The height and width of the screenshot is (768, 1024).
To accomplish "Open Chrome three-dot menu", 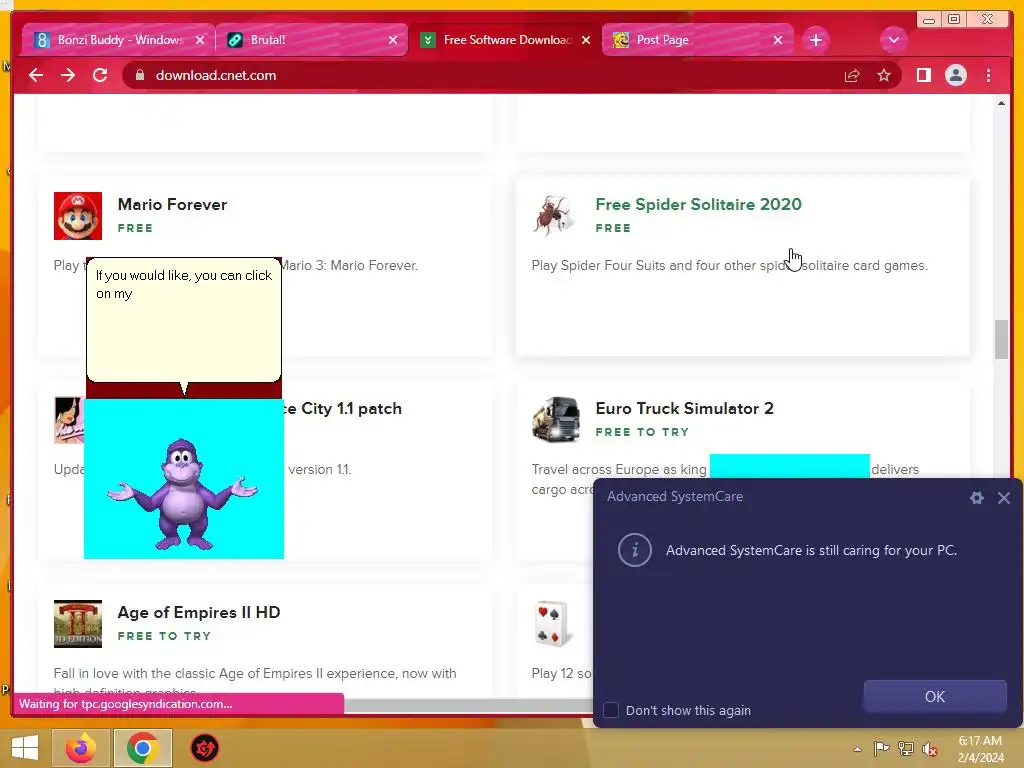I will point(989,76).
